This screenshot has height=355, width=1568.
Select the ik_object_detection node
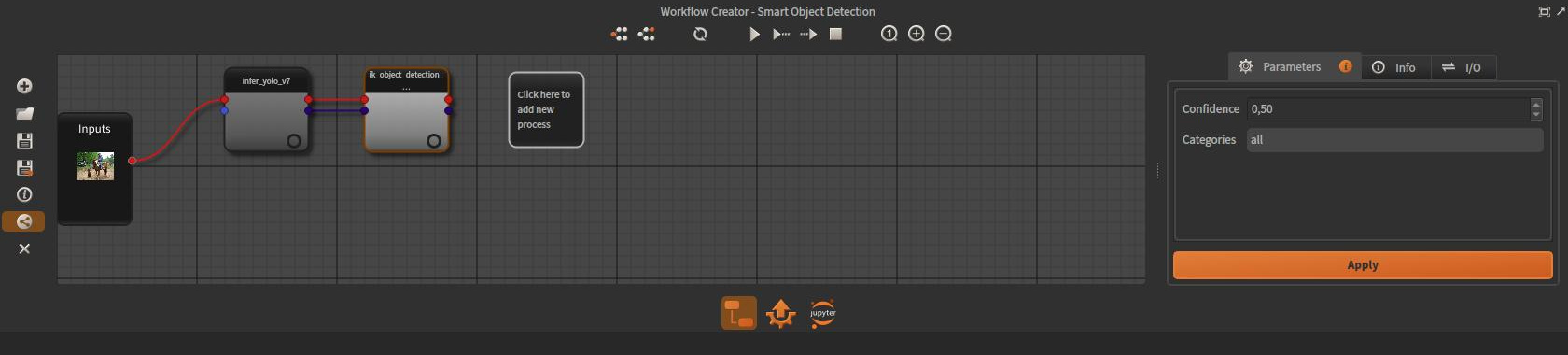point(406,110)
